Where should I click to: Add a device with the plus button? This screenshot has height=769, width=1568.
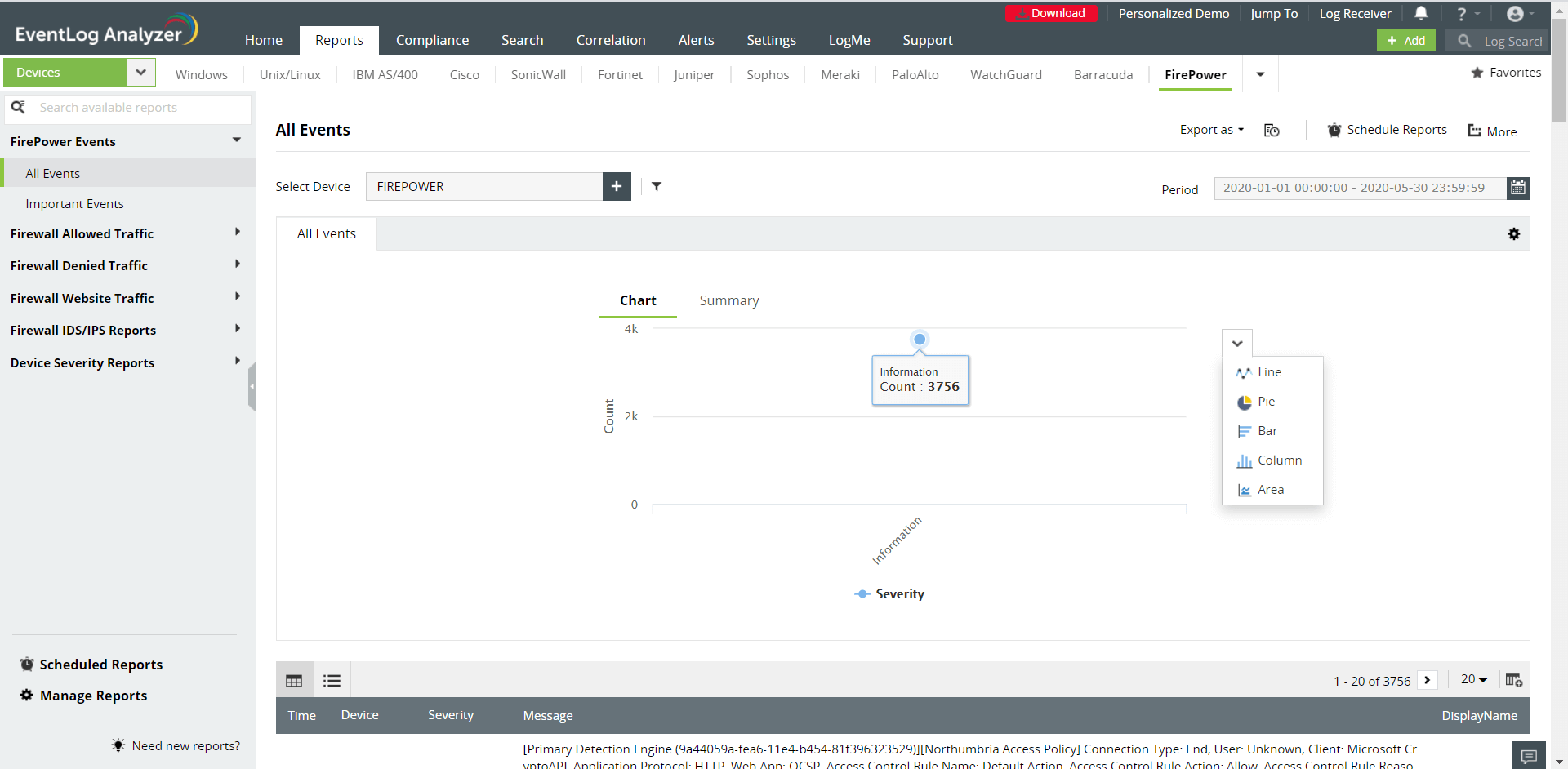pos(617,186)
